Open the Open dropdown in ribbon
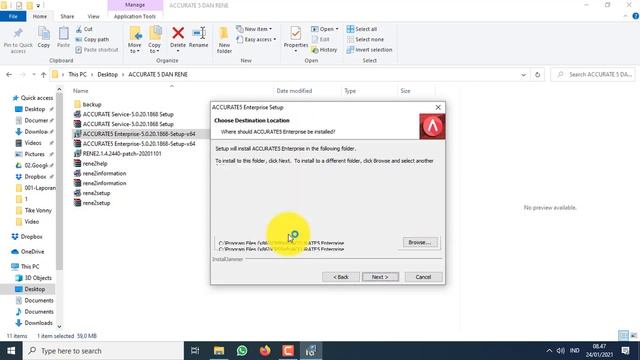Image resolution: width=640 pixels, height=360 pixels. click(325, 29)
